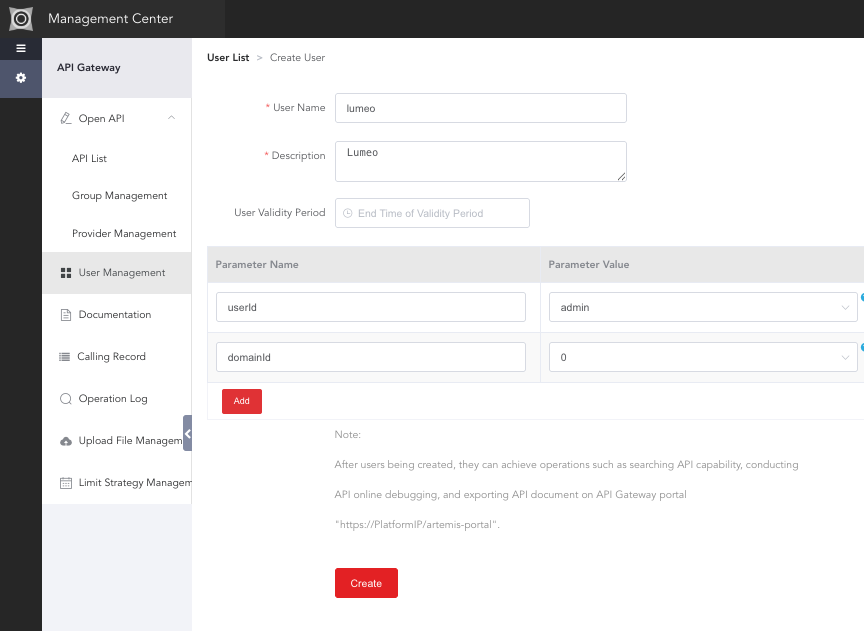Click the Upload File cloud icon
Screen dimensions: 864x631
point(66,441)
